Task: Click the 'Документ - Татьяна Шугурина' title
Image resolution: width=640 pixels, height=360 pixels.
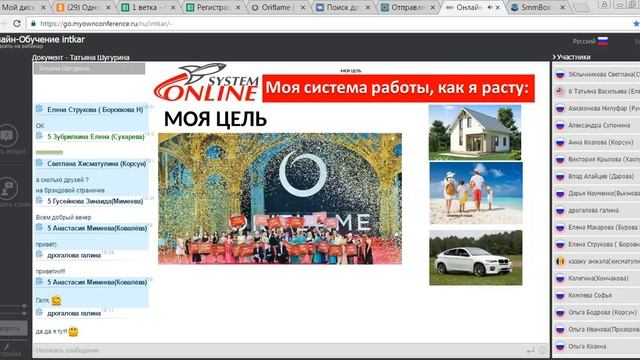Action: click(81, 58)
